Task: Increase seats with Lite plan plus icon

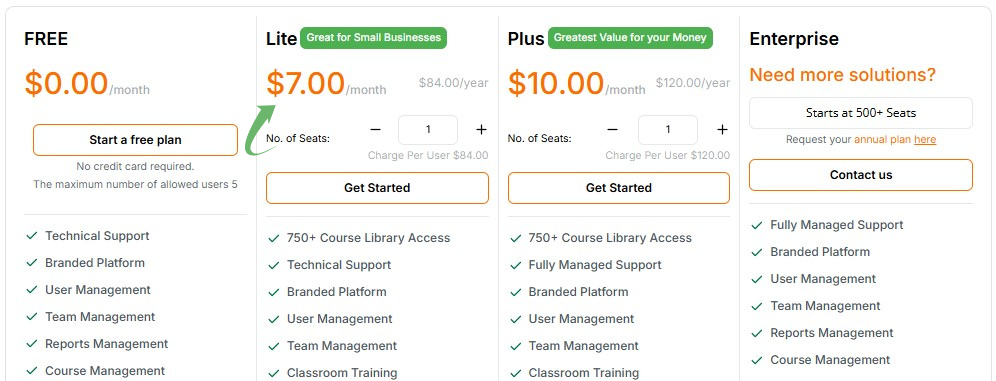Action: (x=481, y=130)
